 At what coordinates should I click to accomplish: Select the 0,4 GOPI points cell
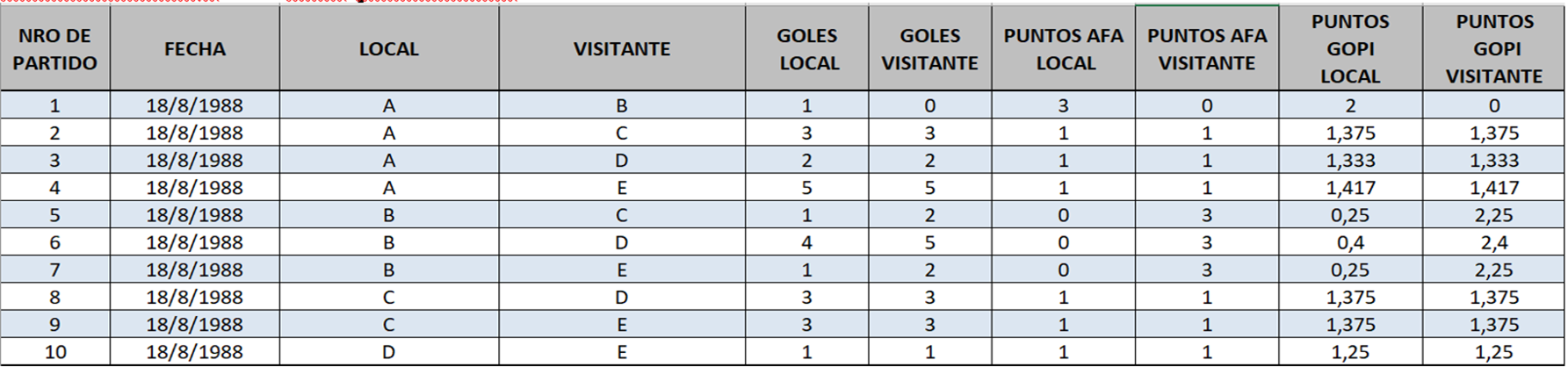point(1351,242)
